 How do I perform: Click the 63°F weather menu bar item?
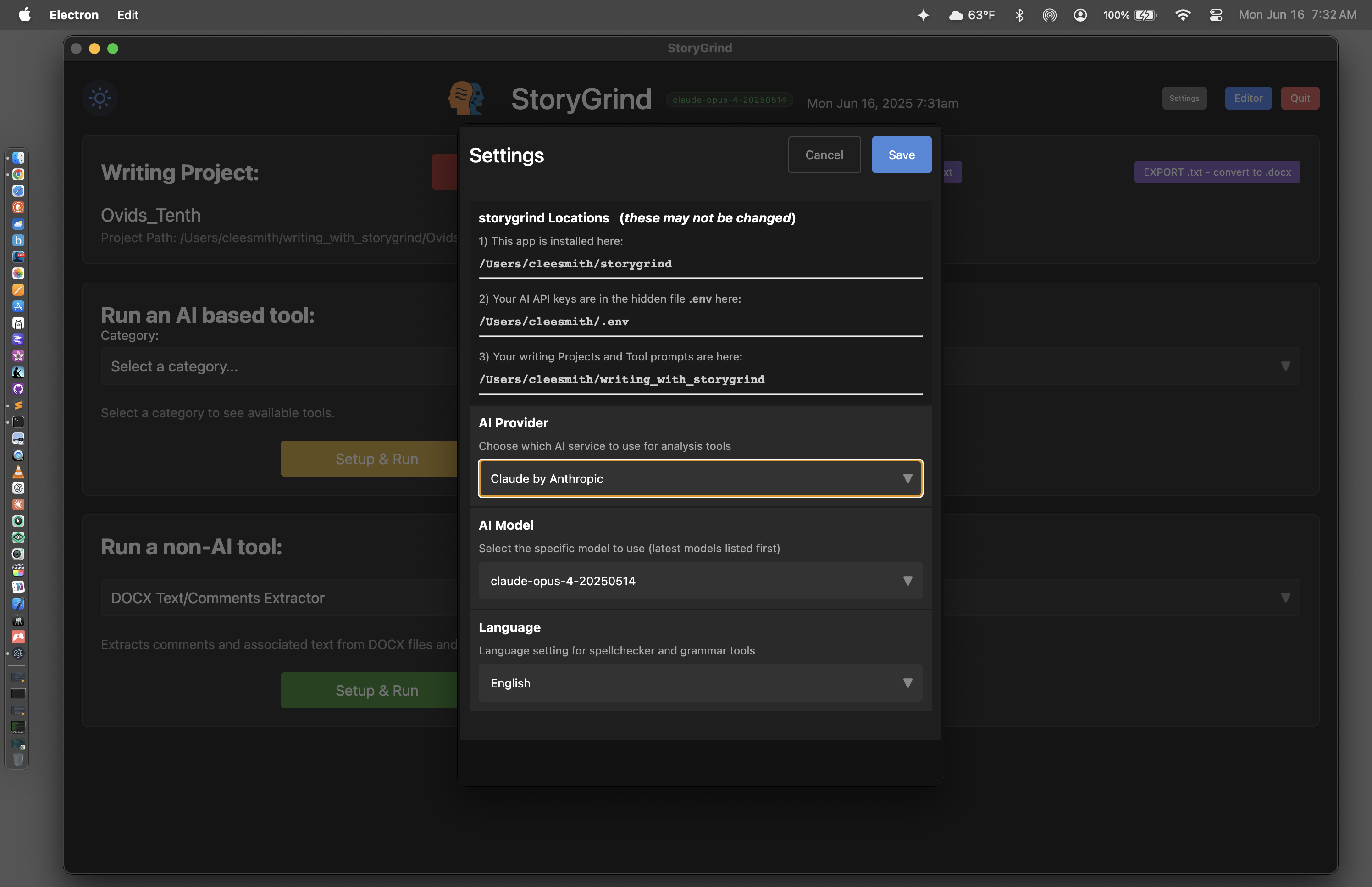point(972,15)
